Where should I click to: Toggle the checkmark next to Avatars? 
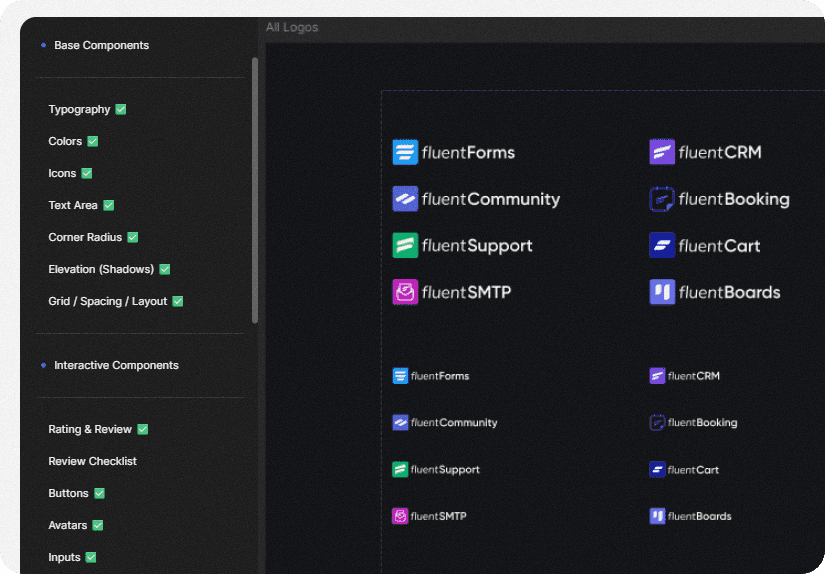98,525
